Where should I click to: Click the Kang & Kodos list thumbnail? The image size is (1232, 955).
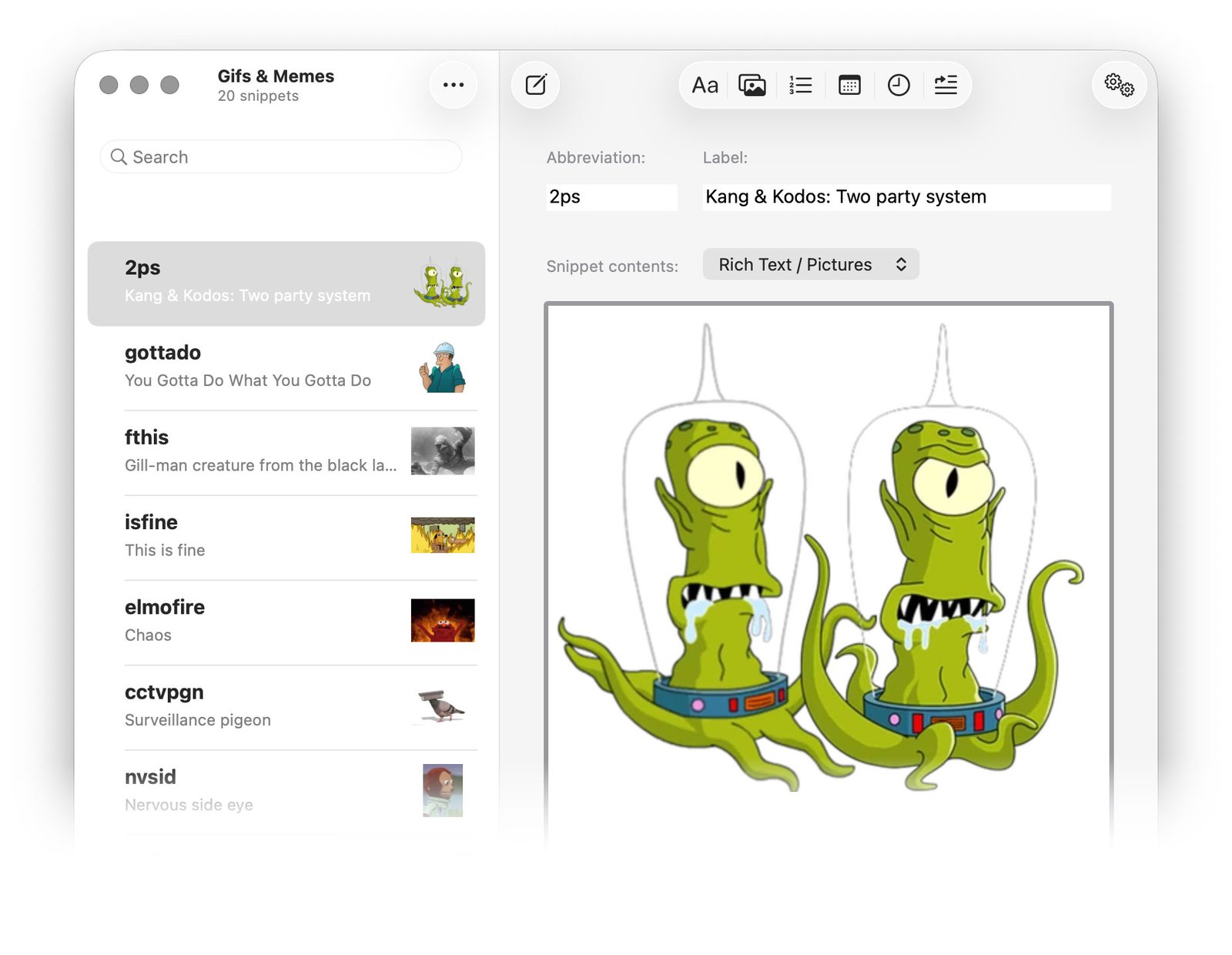click(443, 283)
